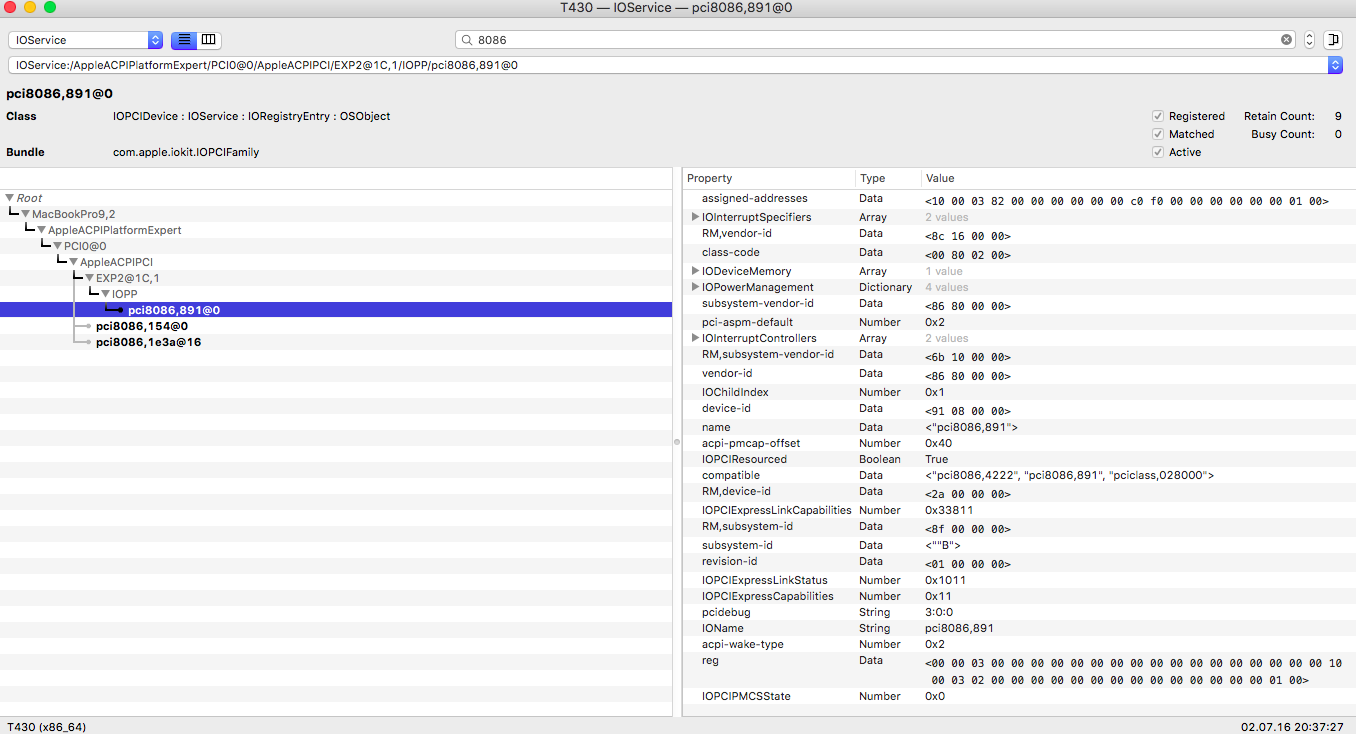Select the pci8086,891@0 tree entry
This screenshot has width=1356, height=734.
[174, 310]
